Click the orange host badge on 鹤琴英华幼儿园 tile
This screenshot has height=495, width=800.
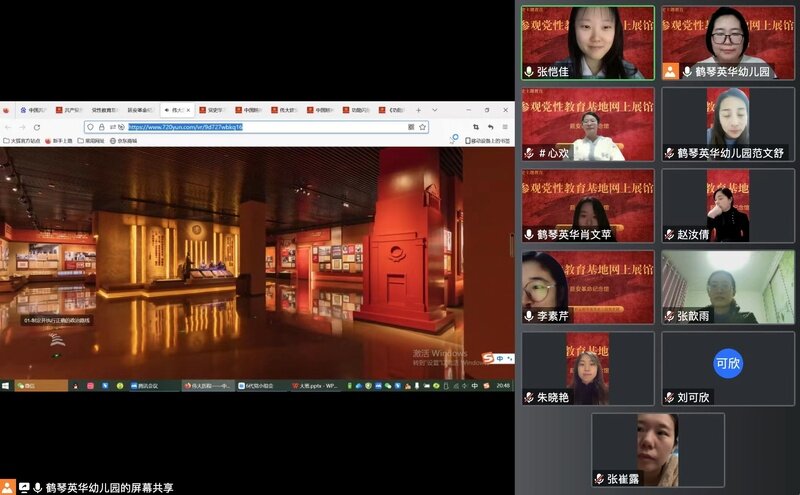[670, 71]
